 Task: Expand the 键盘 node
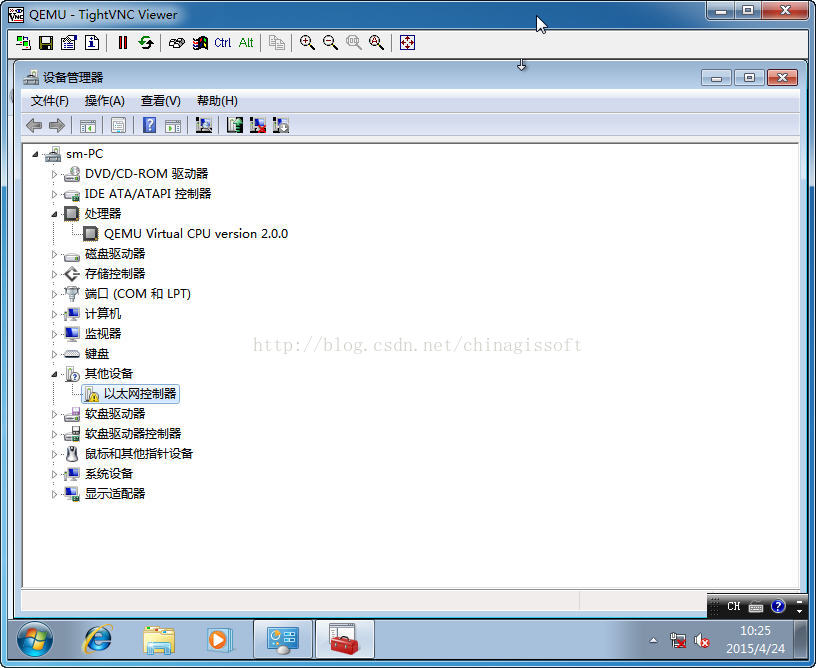[x=54, y=354]
